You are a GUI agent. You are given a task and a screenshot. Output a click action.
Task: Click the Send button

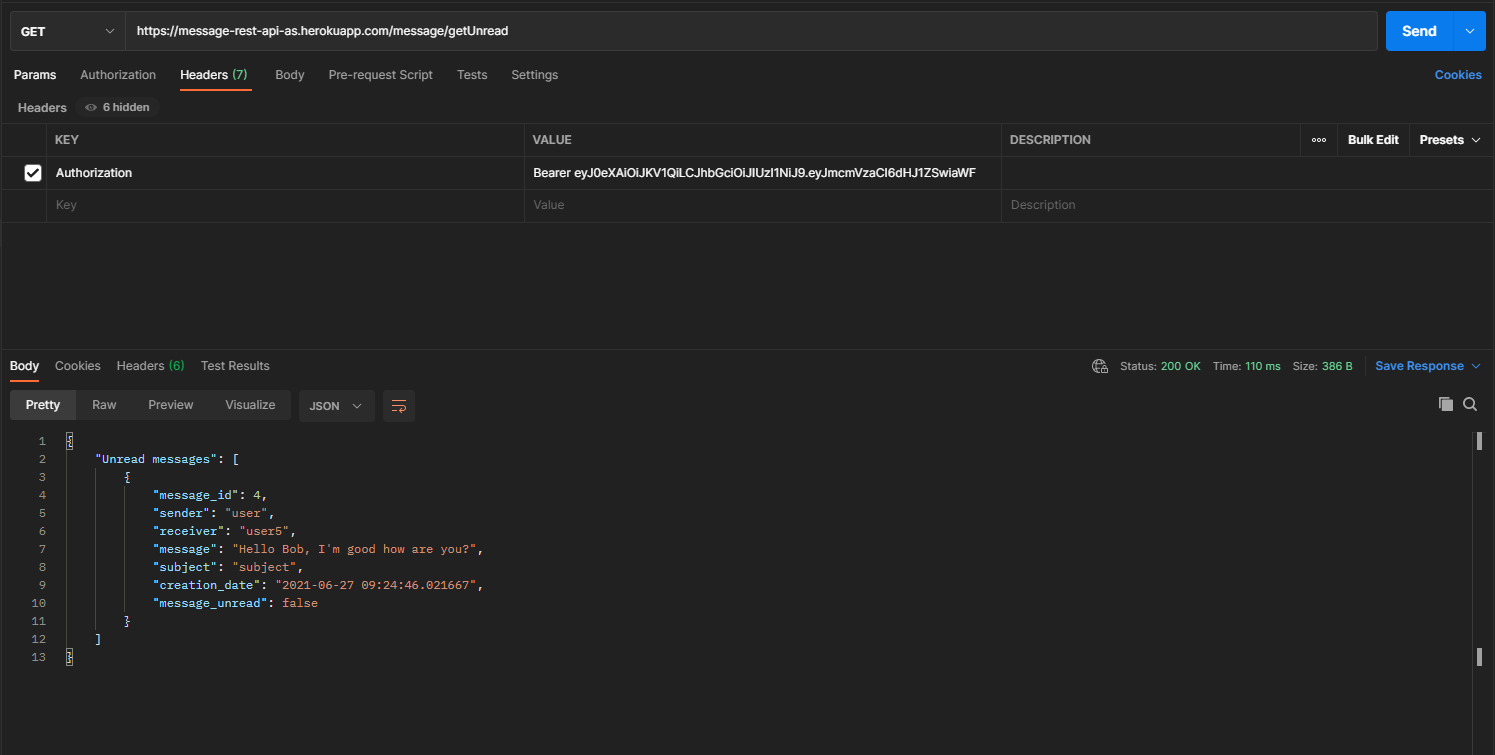[x=1419, y=31]
